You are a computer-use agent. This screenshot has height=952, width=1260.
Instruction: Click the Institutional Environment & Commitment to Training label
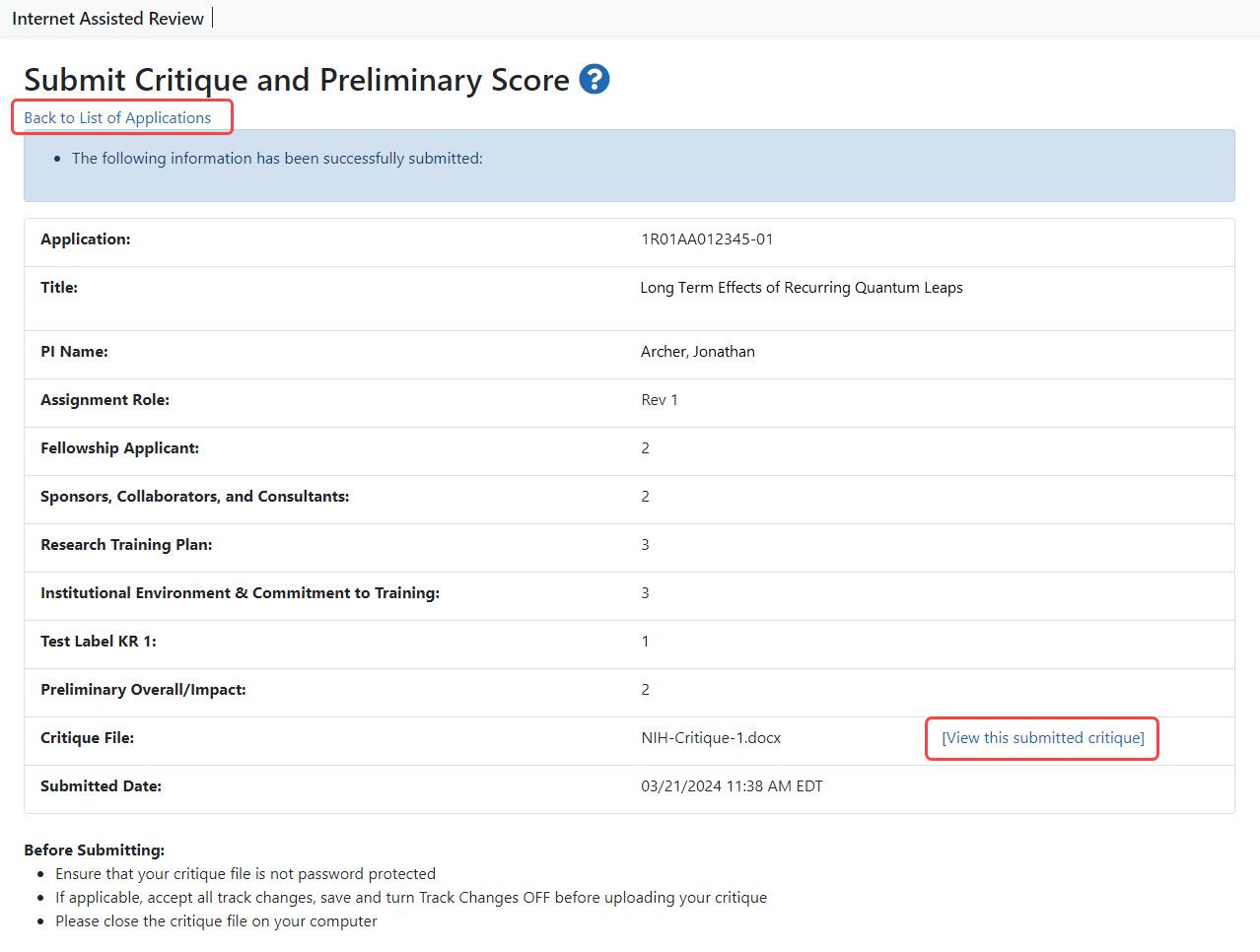point(240,593)
